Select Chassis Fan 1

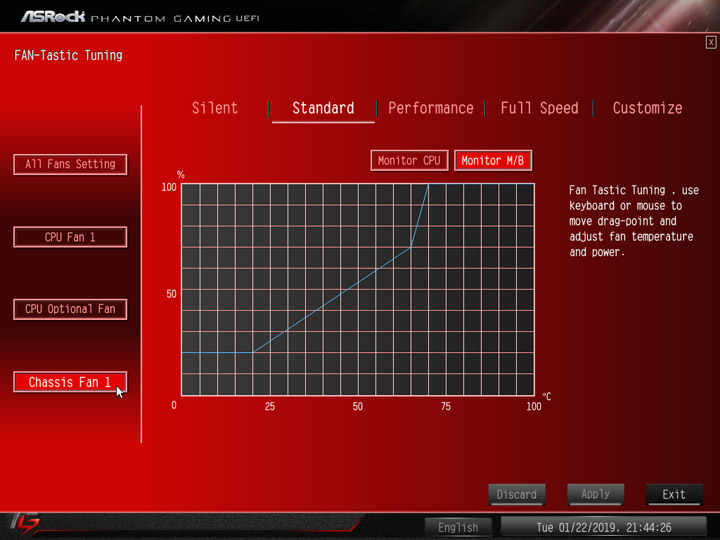[70, 382]
